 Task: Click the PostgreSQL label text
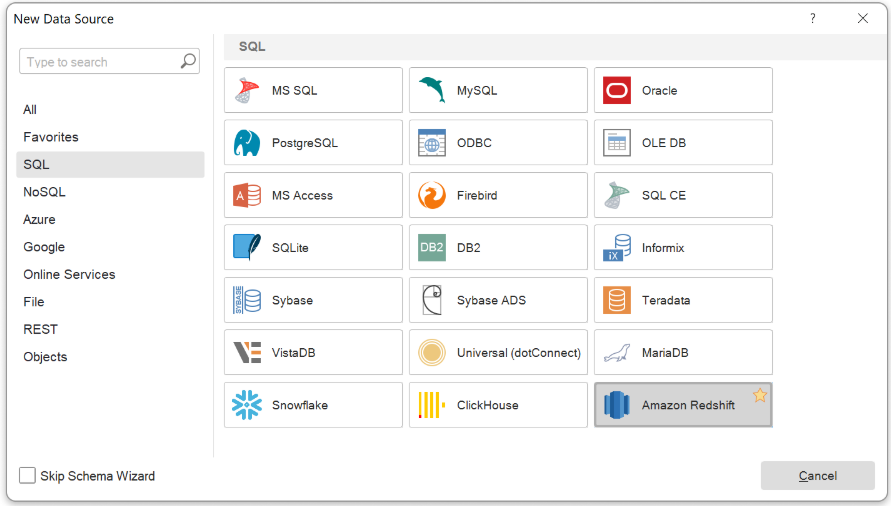coord(305,143)
